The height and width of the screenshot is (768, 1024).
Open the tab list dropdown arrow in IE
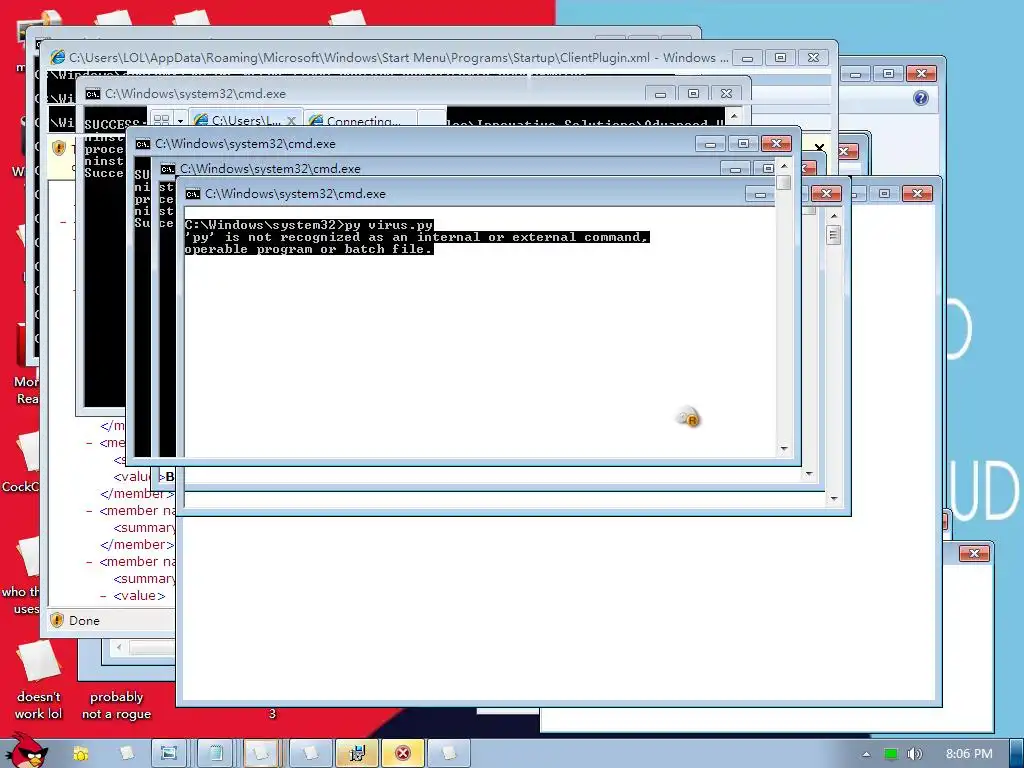(180, 121)
